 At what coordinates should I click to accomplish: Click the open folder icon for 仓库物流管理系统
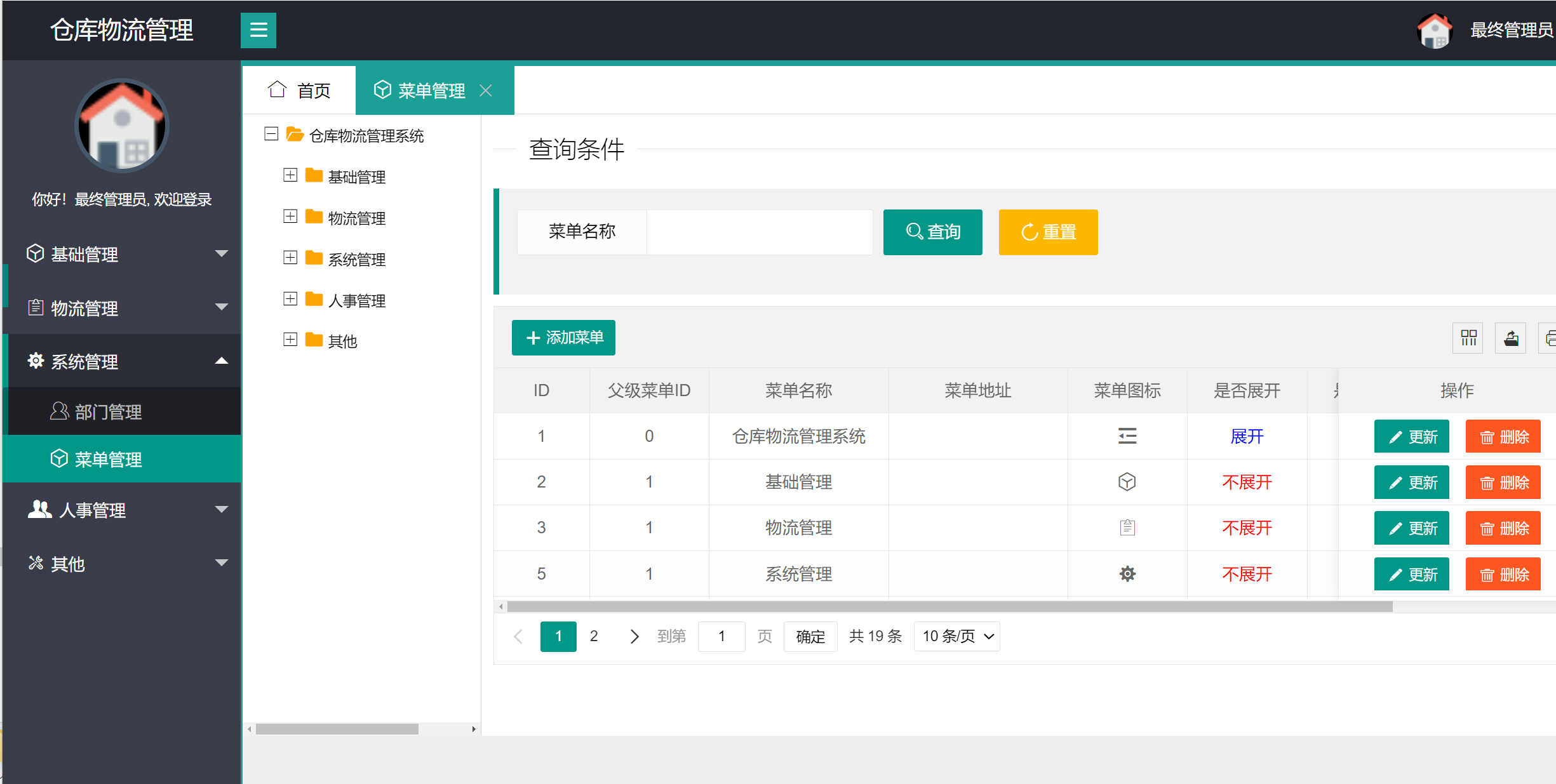click(x=295, y=135)
